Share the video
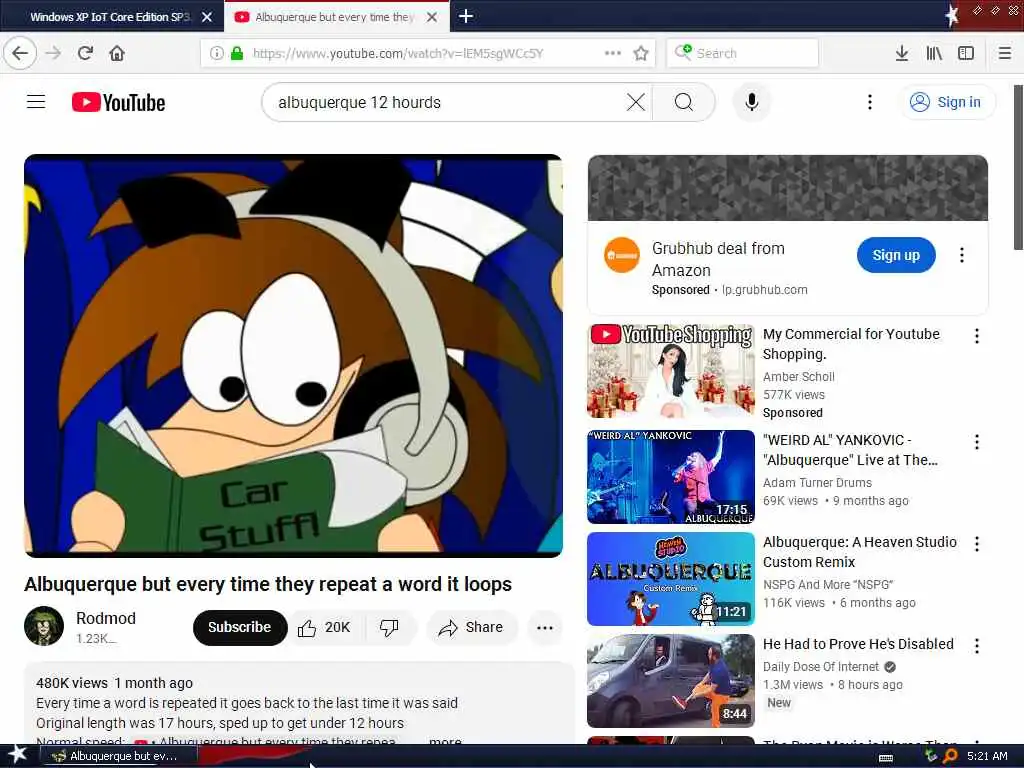Viewport: 1024px width, 768px height. [471, 628]
